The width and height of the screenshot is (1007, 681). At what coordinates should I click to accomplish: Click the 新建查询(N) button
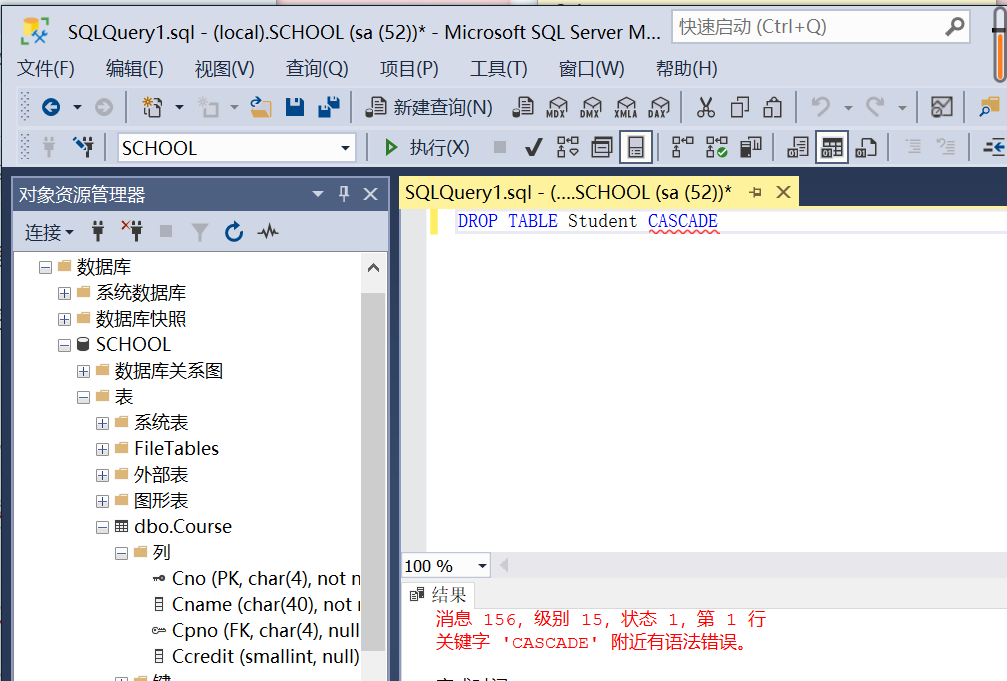click(428, 107)
